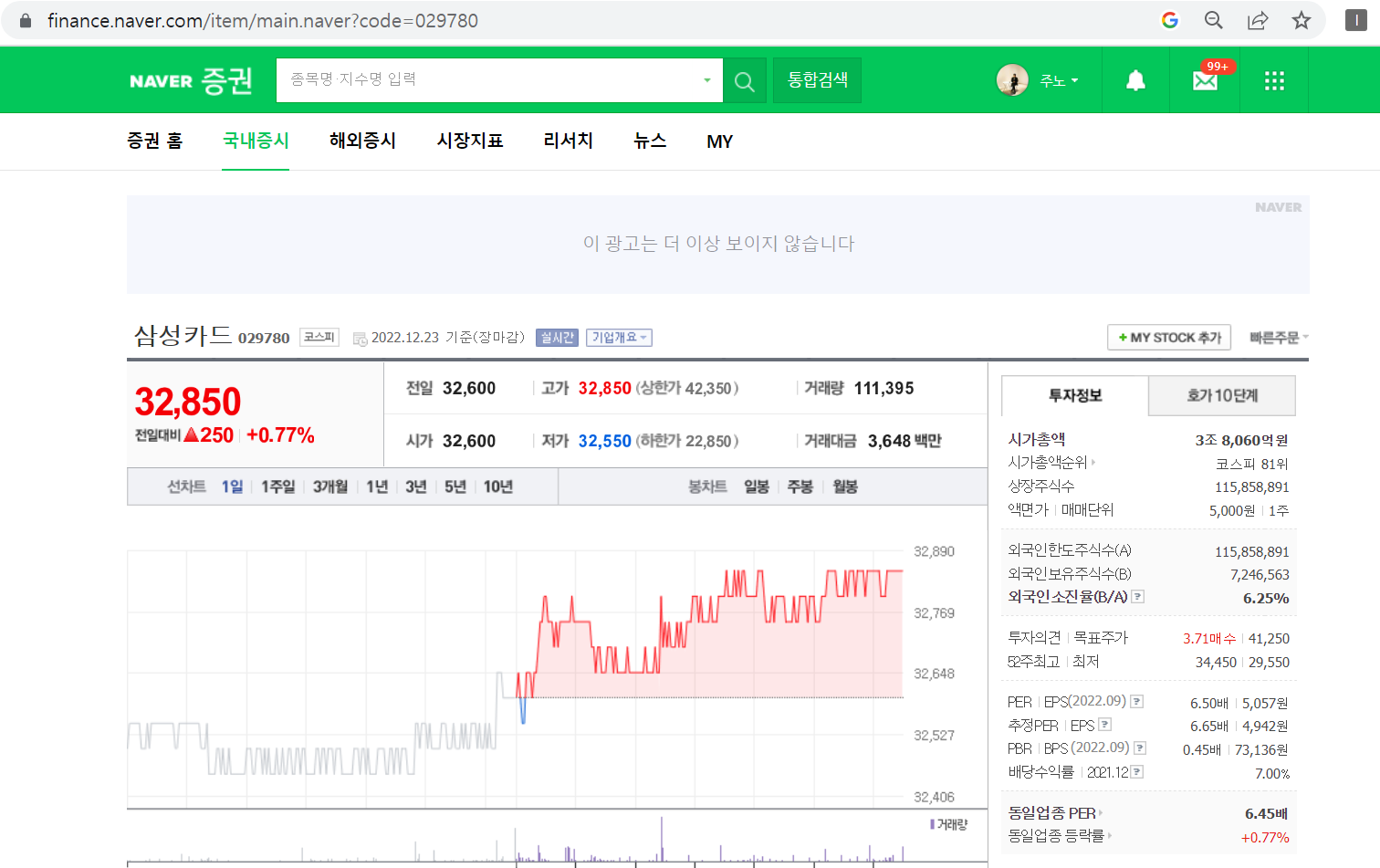Open the notifications bell icon
This screenshot has height=868, width=1380.
click(1135, 81)
